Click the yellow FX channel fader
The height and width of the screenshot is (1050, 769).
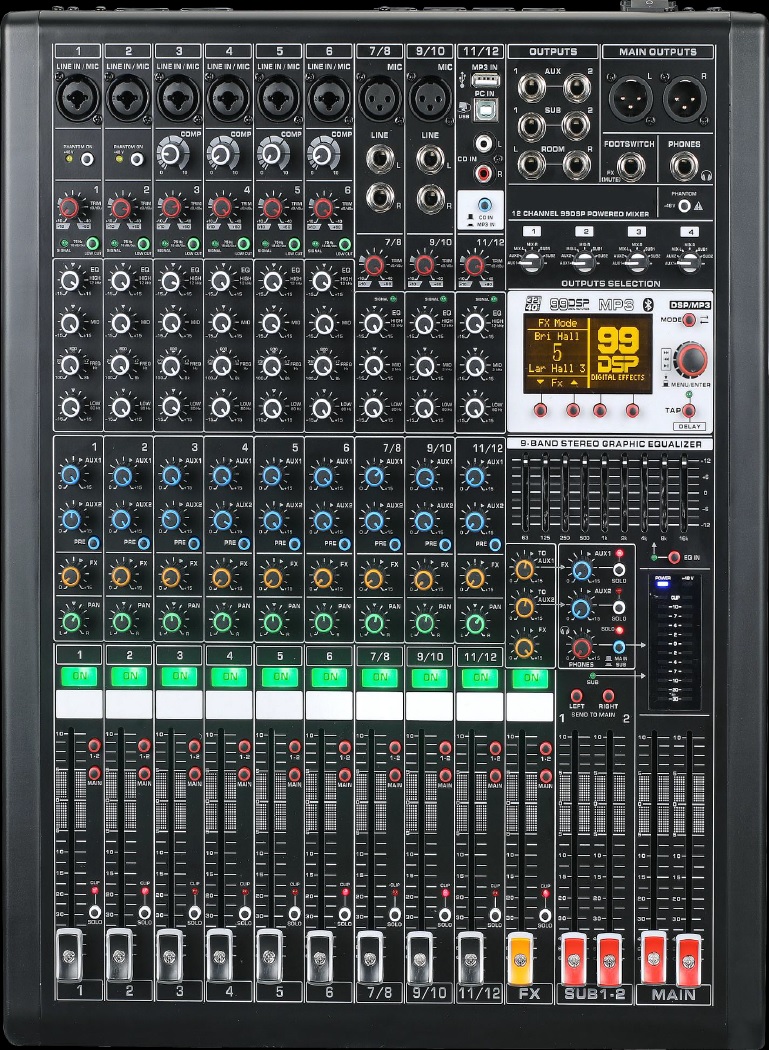521,954
